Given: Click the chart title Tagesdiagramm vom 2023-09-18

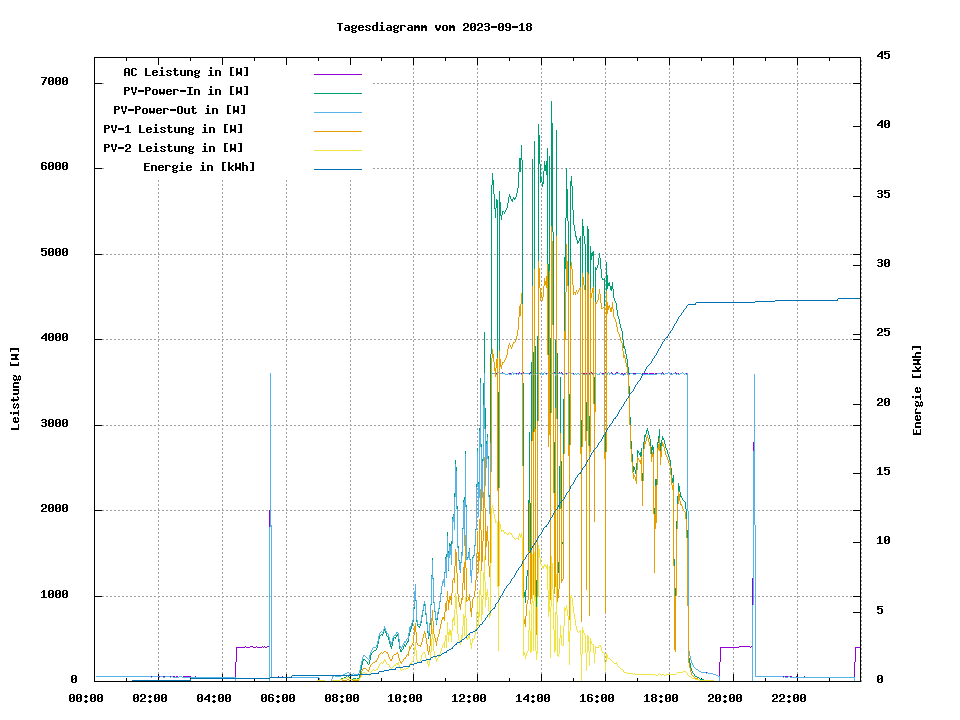Looking at the screenshot, I should click(x=434, y=27).
